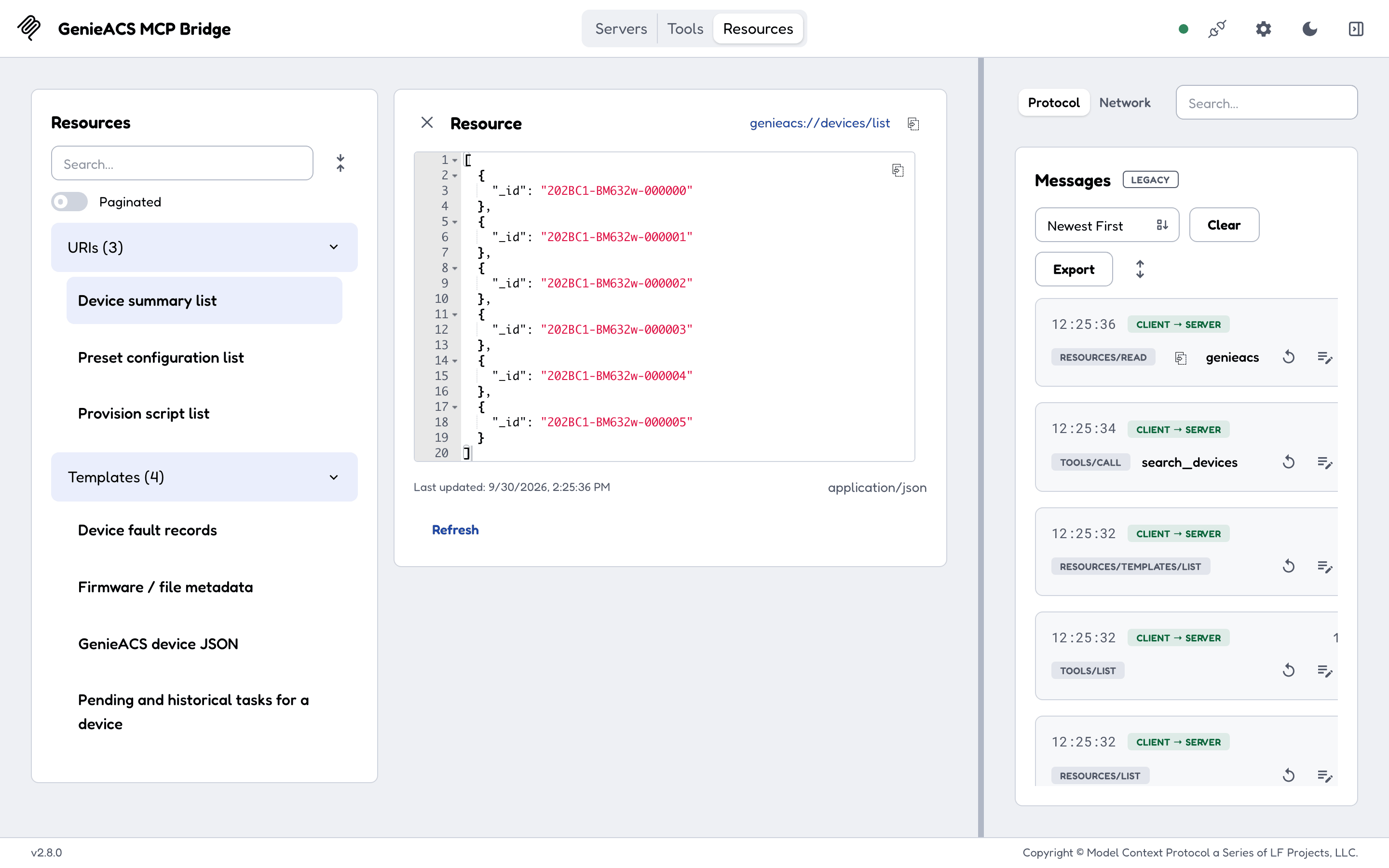Viewport: 1389px width, 868px height.
Task: Select the Protocol tab
Action: (1053, 103)
